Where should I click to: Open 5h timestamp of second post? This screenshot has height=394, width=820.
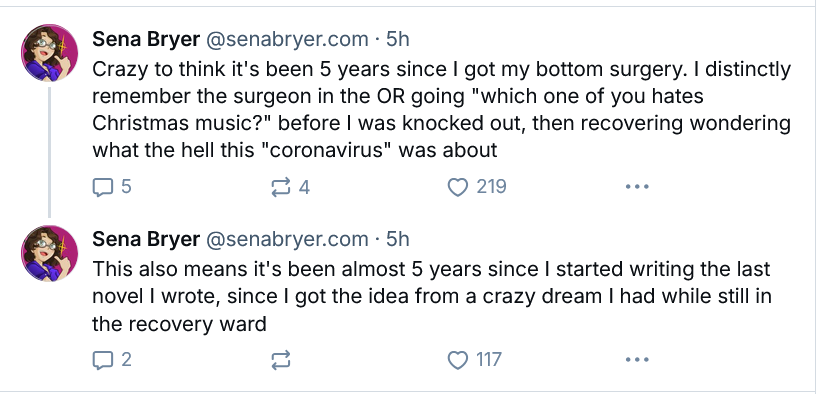click(x=397, y=239)
